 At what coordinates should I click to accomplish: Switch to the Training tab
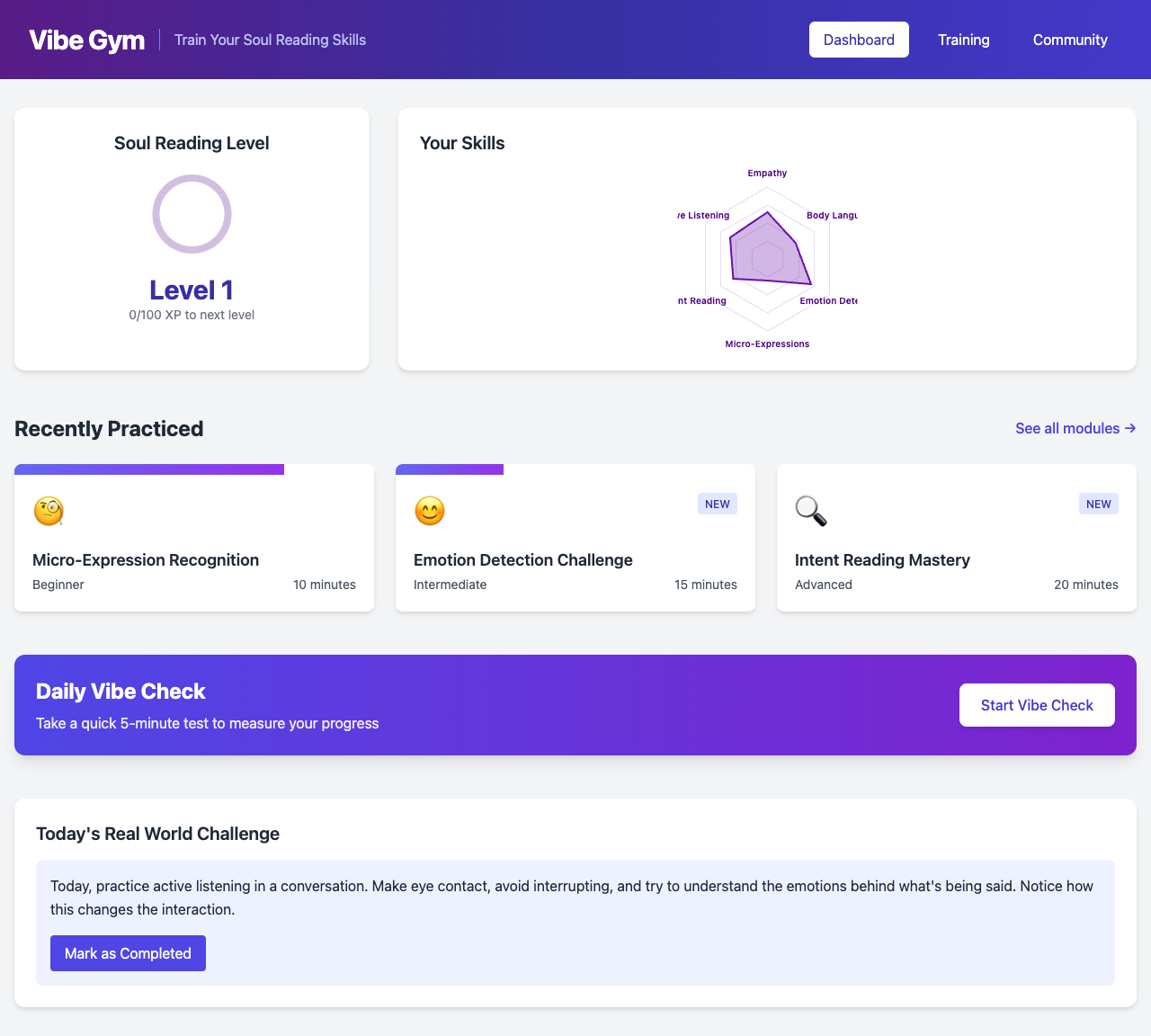[963, 40]
